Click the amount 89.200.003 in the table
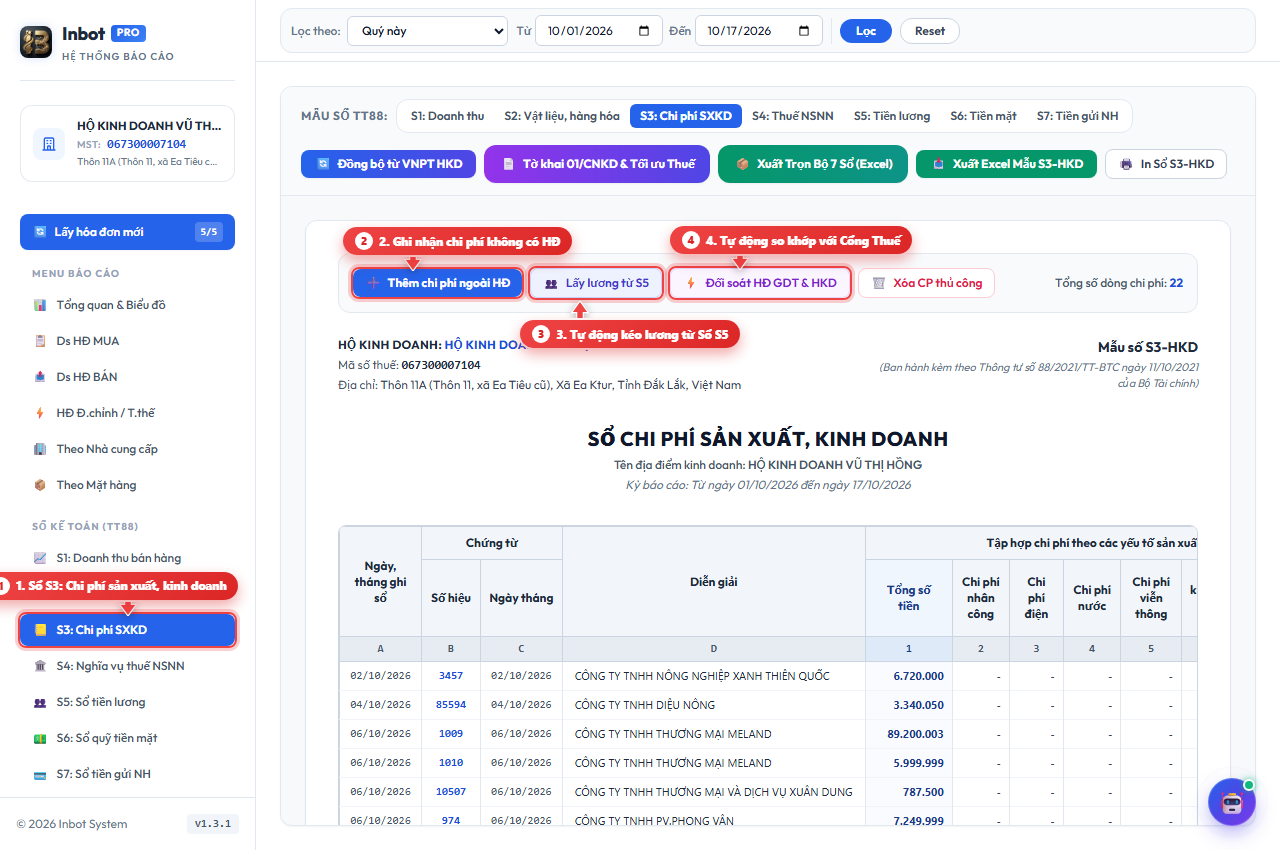1280x850 pixels. click(915, 734)
